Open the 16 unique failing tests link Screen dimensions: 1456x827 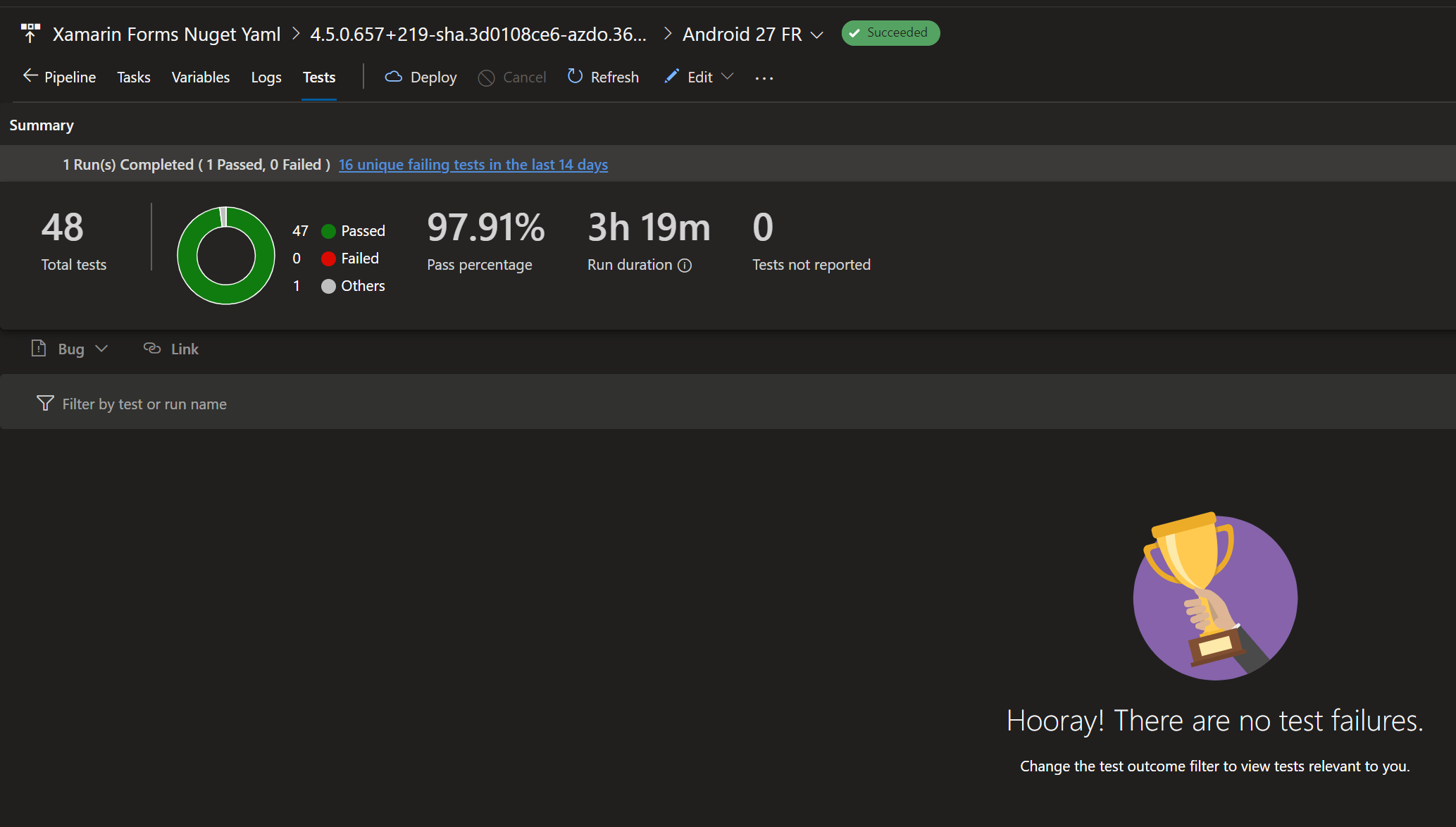(x=473, y=164)
